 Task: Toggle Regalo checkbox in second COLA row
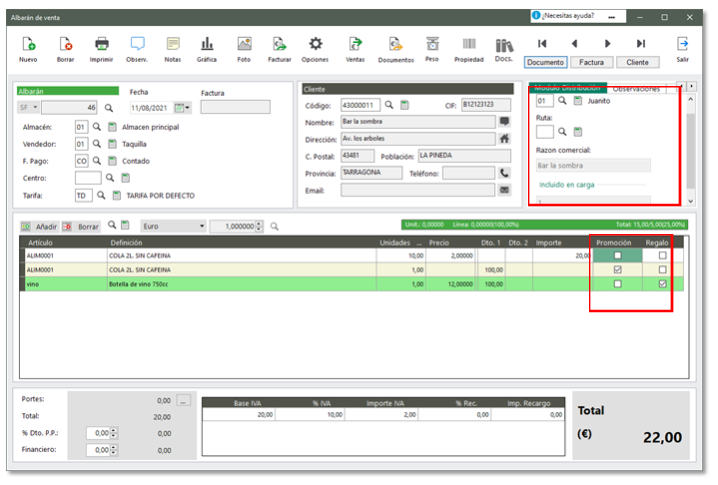point(662,270)
